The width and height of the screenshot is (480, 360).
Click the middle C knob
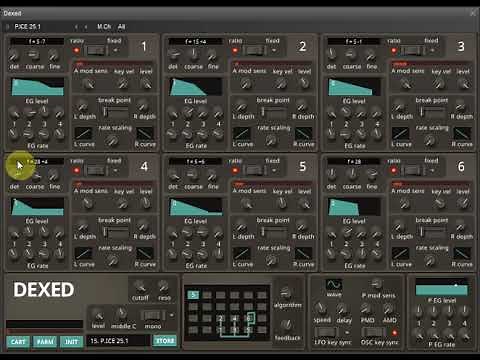click(x=122, y=314)
